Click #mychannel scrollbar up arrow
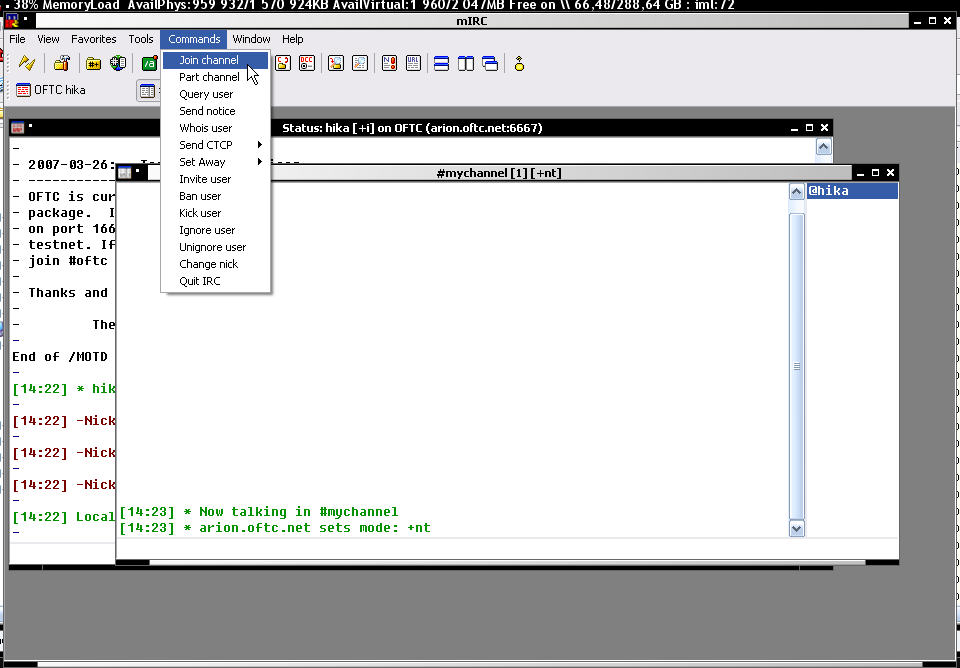This screenshot has width=960, height=668. (796, 192)
